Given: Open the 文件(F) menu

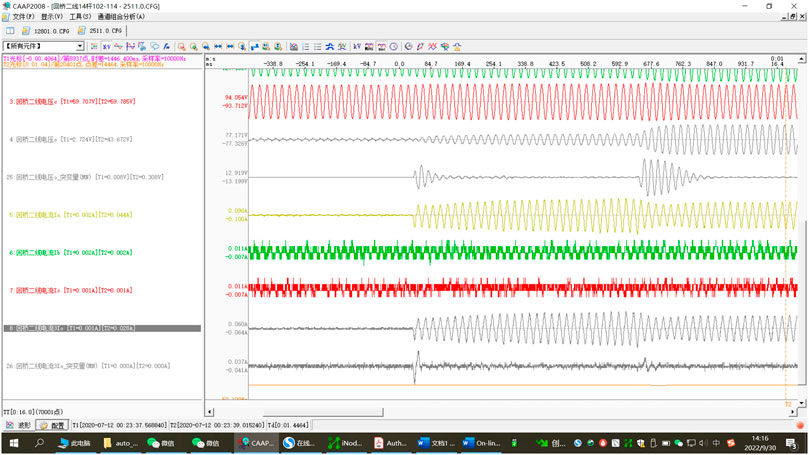Looking at the screenshot, I should pos(23,17).
